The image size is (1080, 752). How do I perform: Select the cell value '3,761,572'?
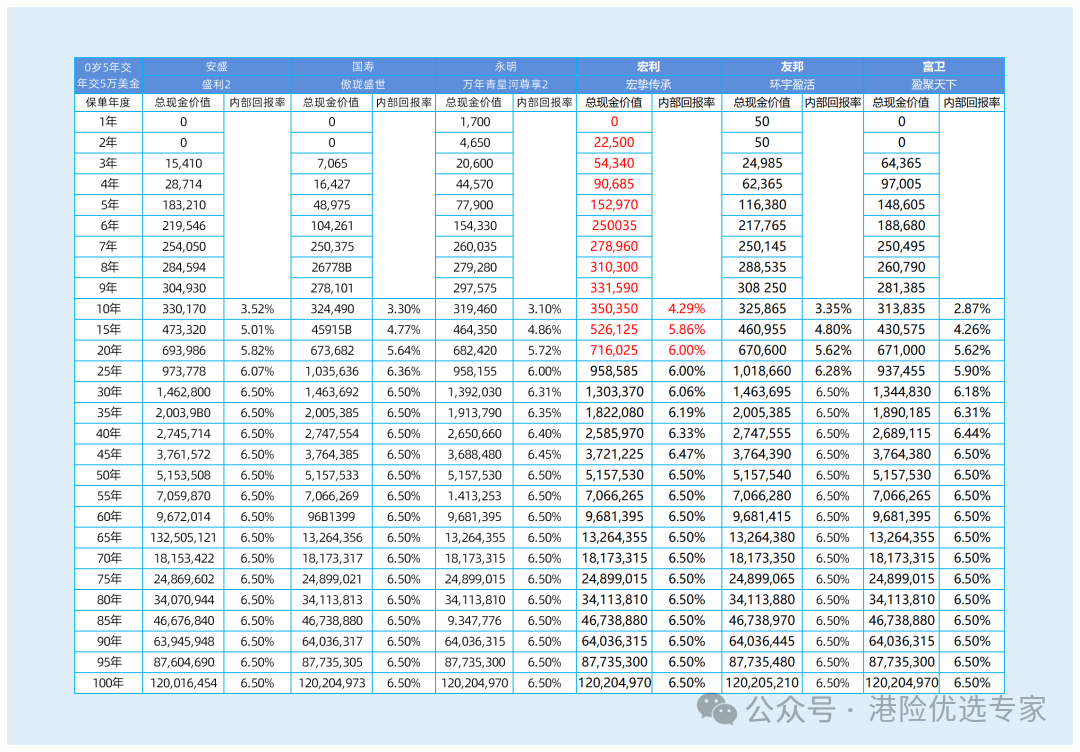click(183, 455)
